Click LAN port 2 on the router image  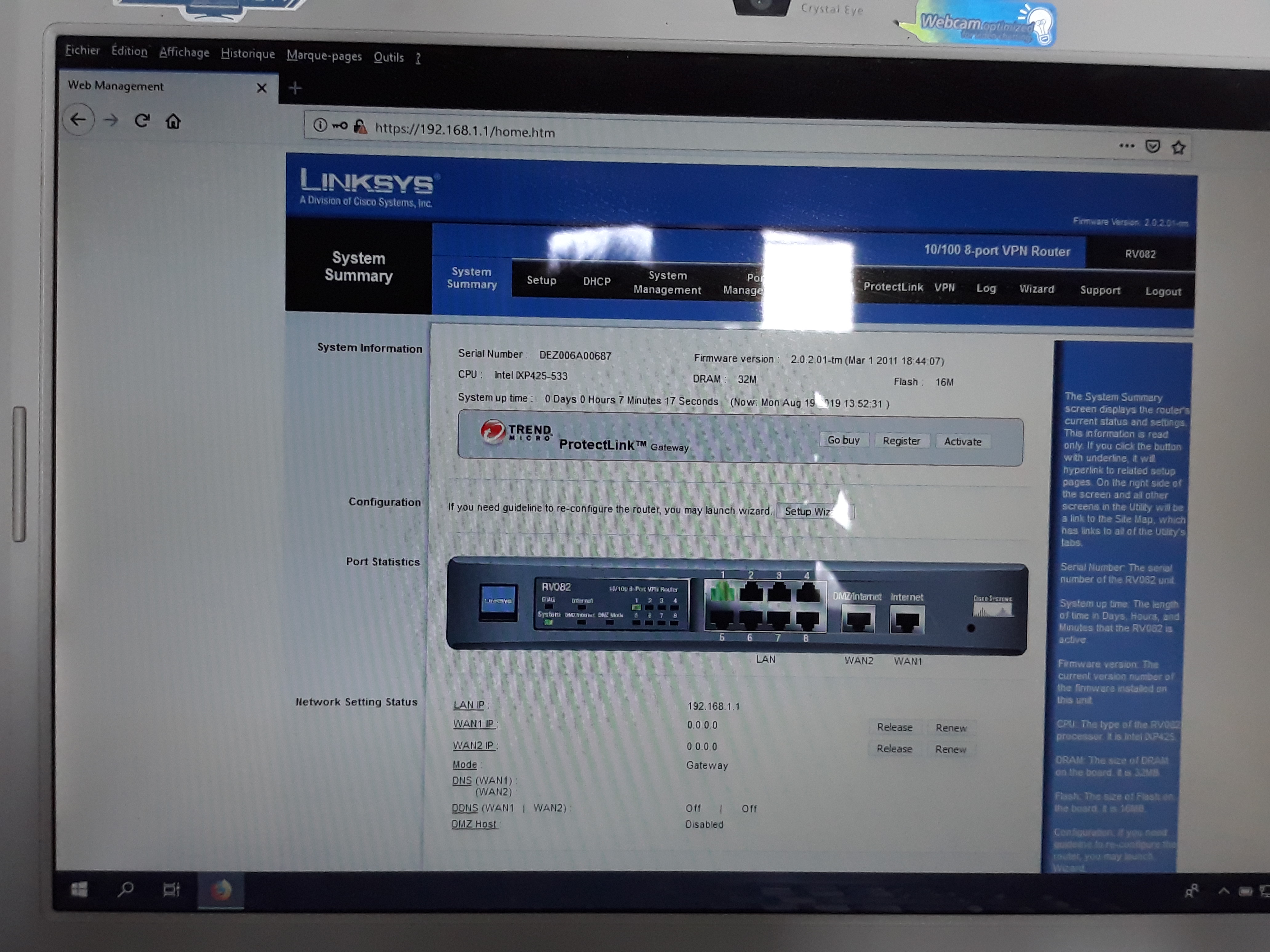751,591
